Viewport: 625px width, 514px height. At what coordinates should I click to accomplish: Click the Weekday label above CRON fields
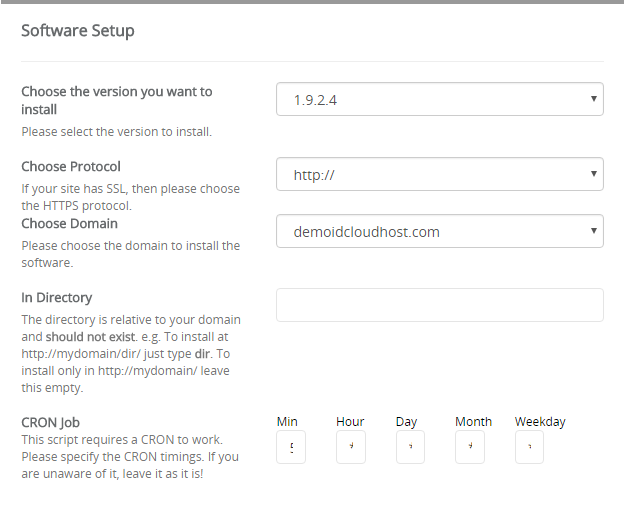pyautogui.click(x=540, y=422)
